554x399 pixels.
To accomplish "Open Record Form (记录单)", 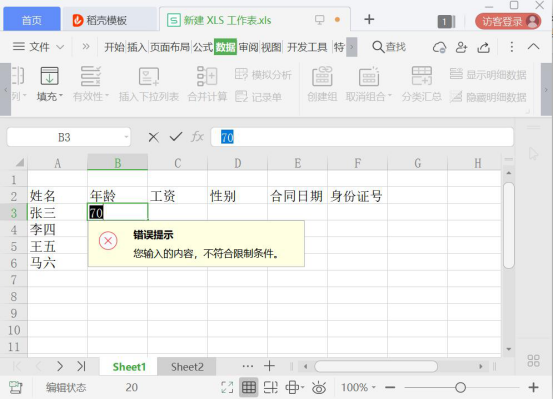I will click(x=258, y=96).
